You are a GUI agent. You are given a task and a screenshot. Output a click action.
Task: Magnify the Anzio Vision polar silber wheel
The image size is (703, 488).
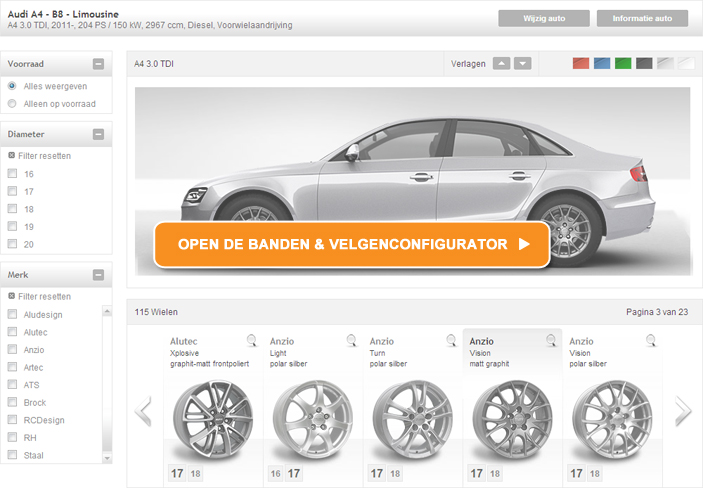(x=651, y=340)
